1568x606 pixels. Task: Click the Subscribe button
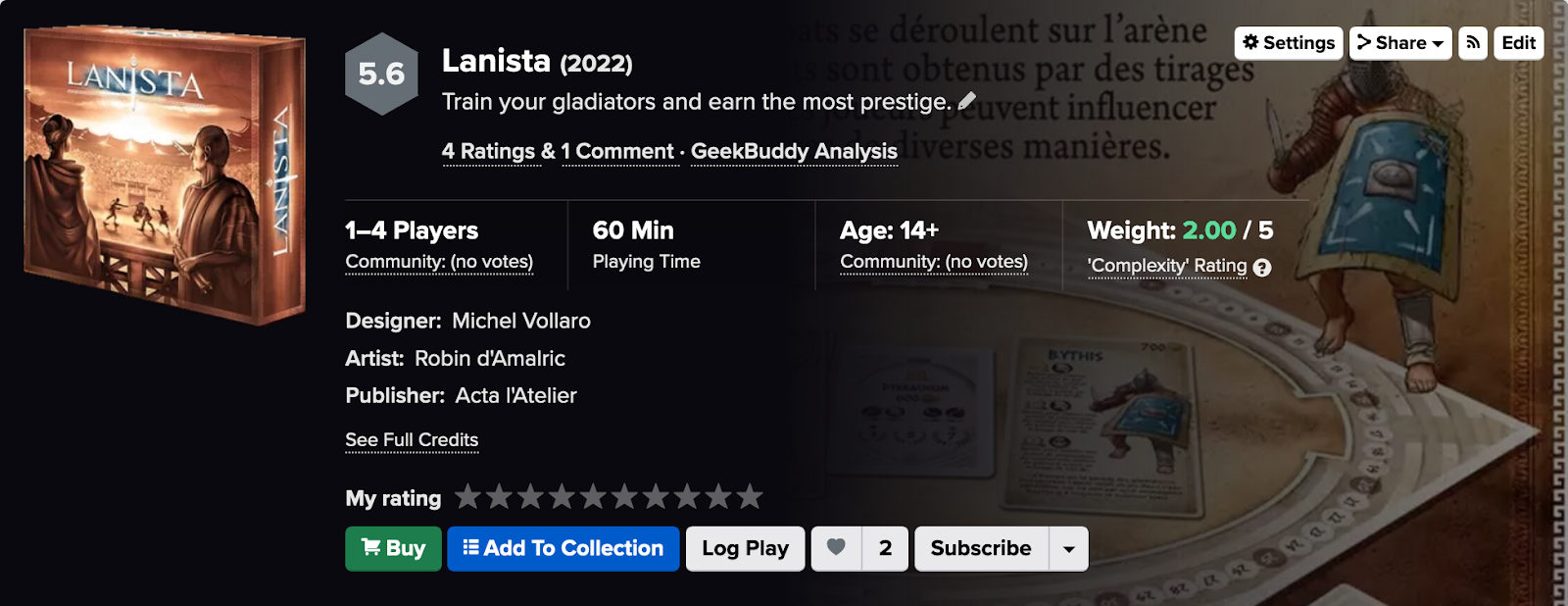(981, 549)
